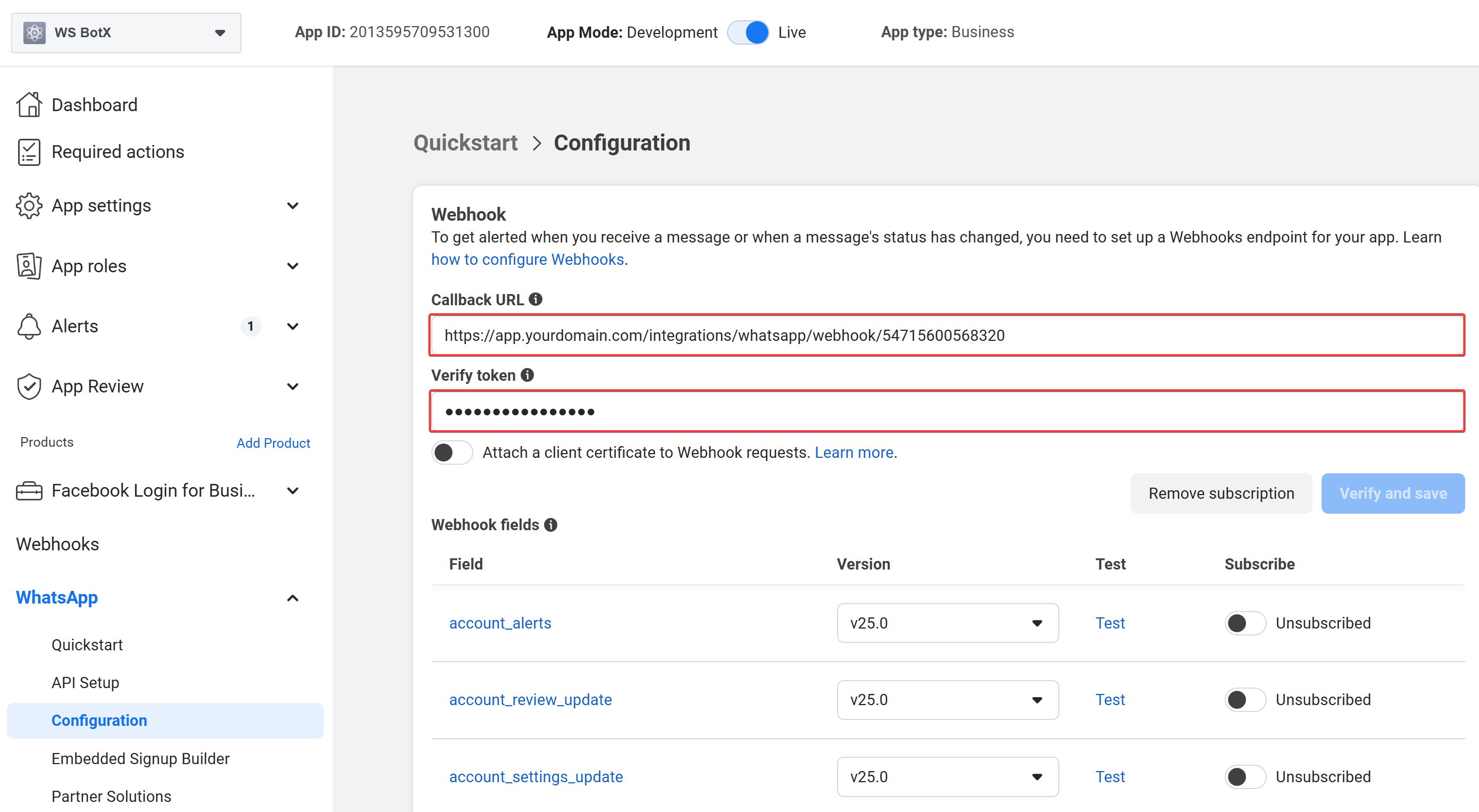Subscribe to the account_alerts field
This screenshot has height=812, width=1479.
point(1245,623)
